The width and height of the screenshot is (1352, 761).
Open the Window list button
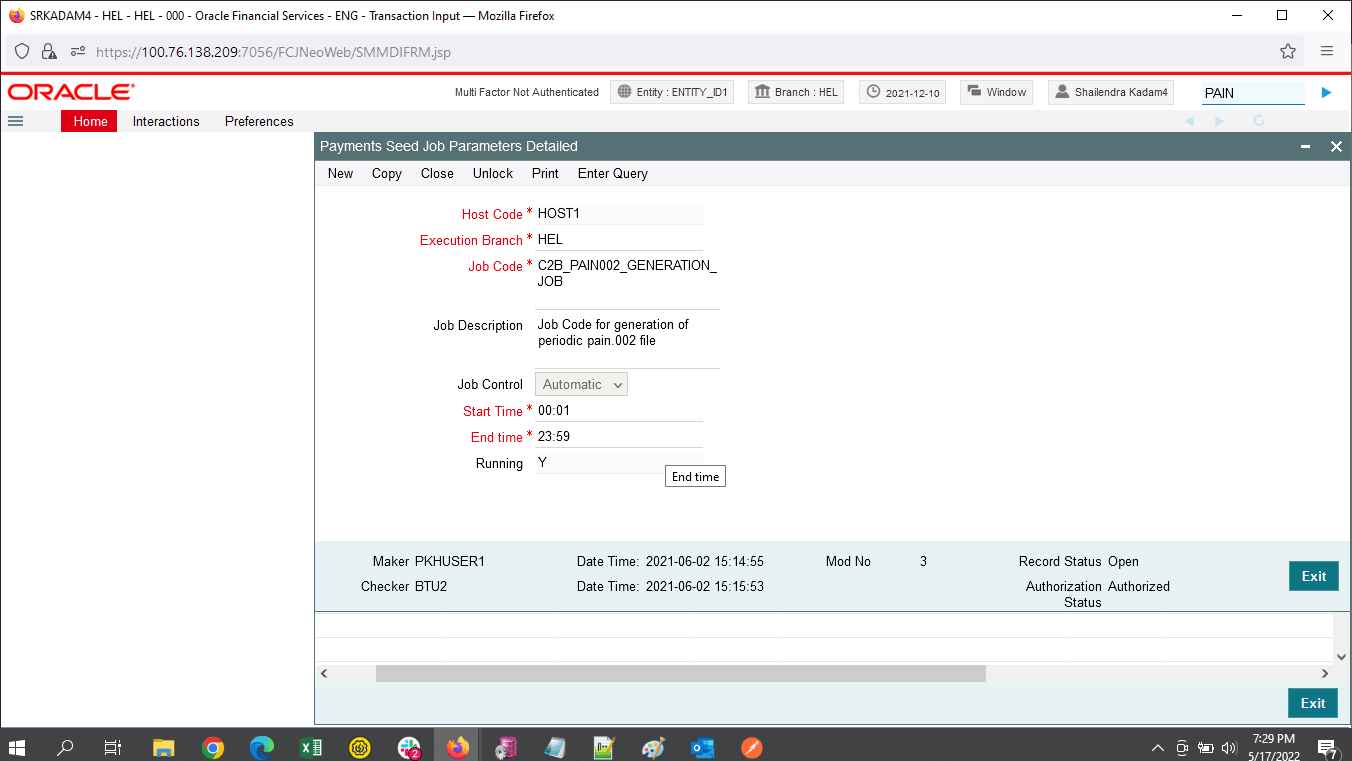996,92
